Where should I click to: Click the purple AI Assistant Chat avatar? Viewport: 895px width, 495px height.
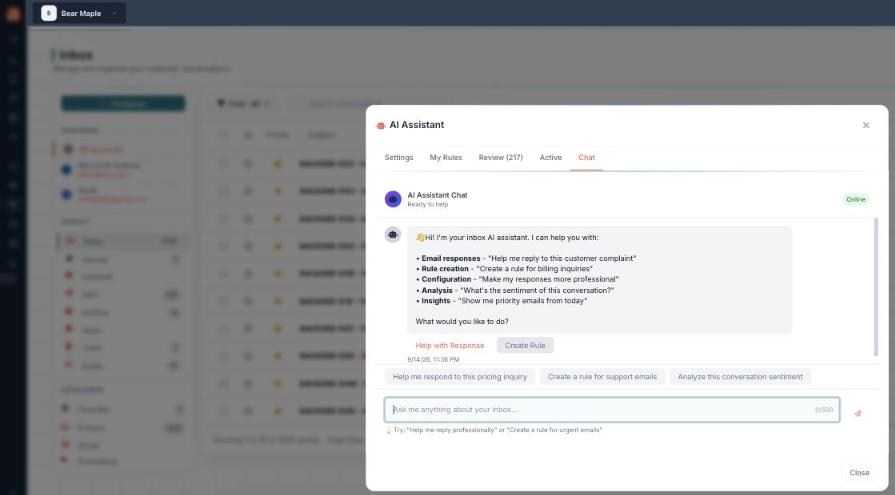pyautogui.click(x=393, y=199)
